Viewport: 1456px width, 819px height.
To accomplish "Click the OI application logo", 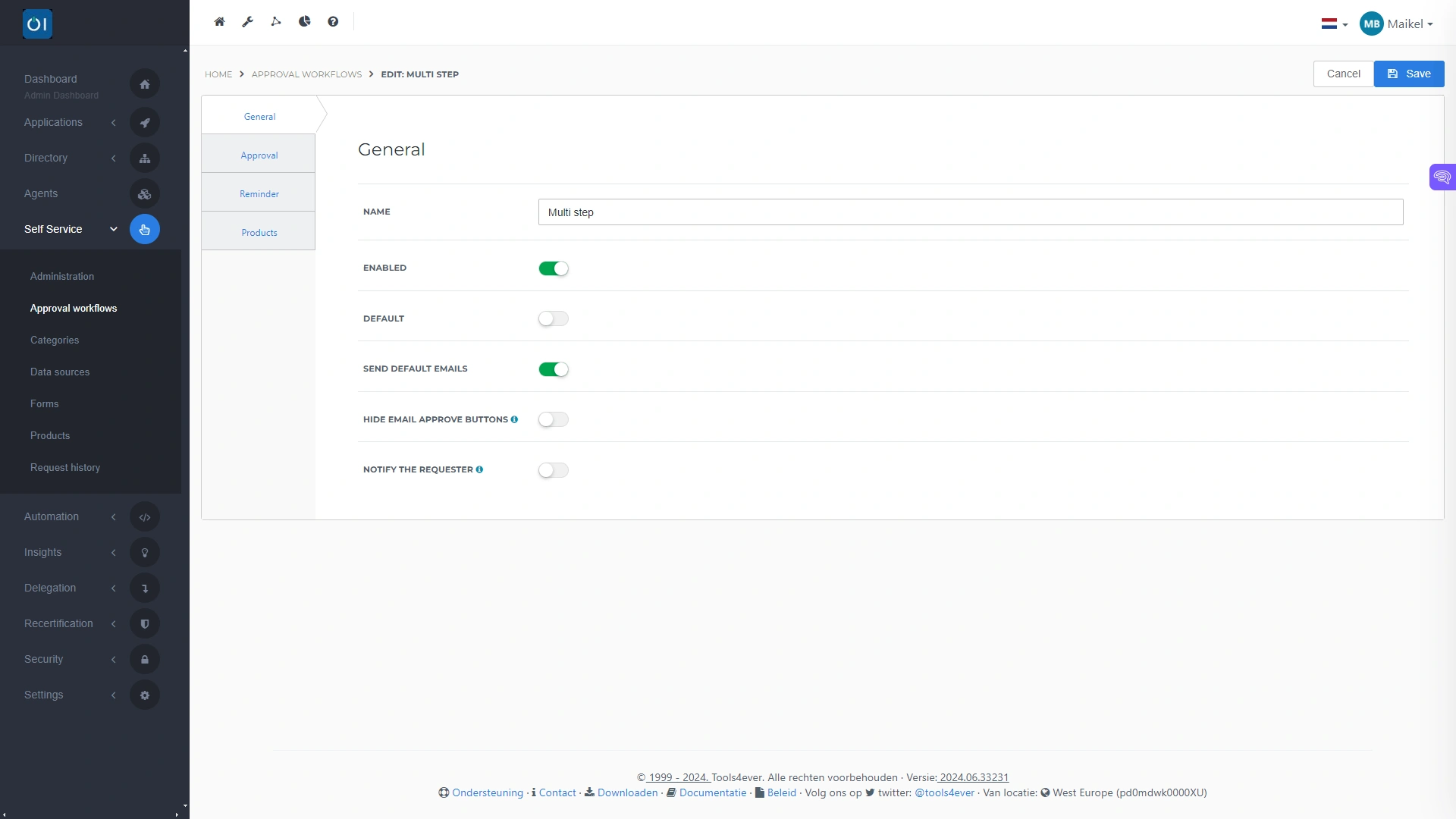I will (37, 24).
